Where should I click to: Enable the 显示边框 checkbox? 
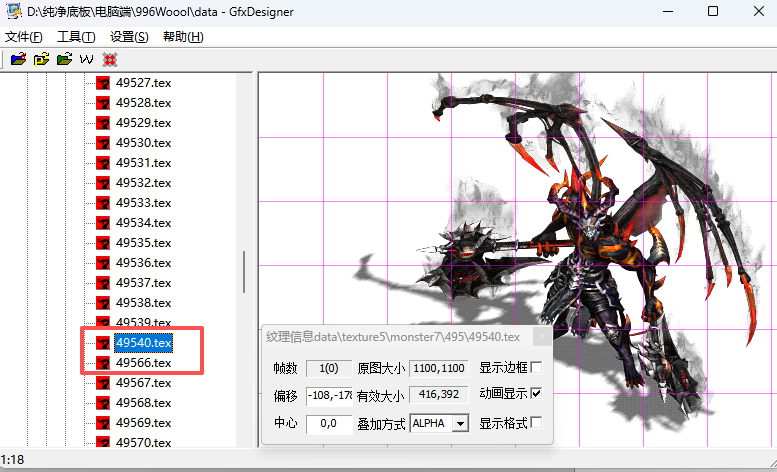[x=536, y=367]
